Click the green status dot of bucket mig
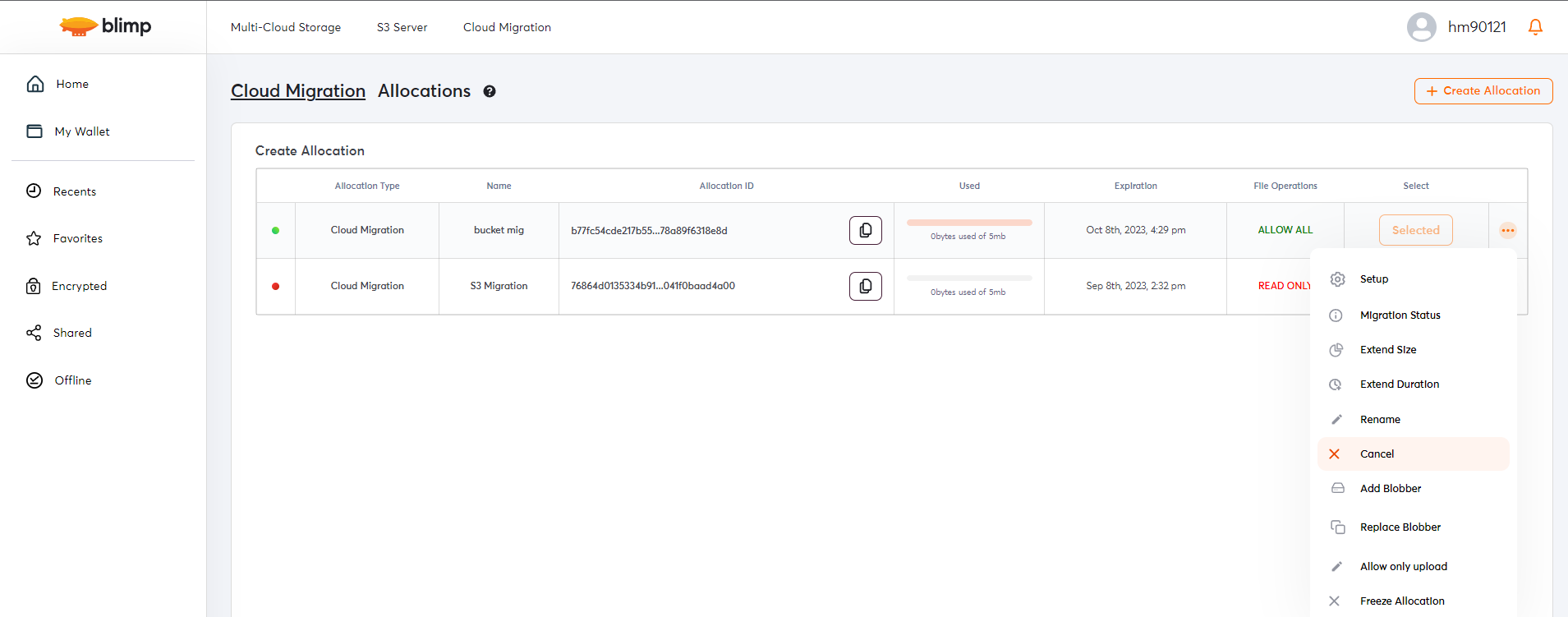Screen dimensions: 1568x617 click(x=275, y=231)
